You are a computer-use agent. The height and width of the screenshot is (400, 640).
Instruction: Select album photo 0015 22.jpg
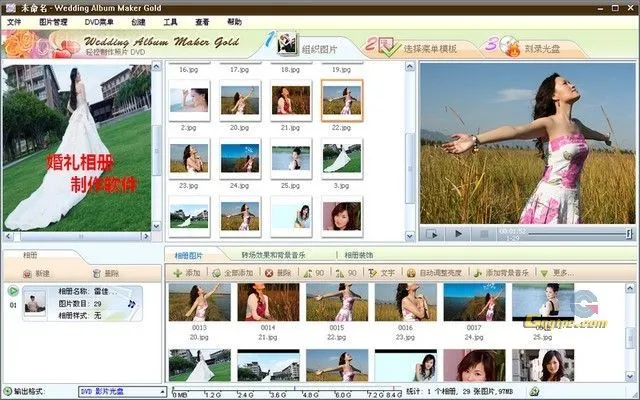tap(337, 302)
